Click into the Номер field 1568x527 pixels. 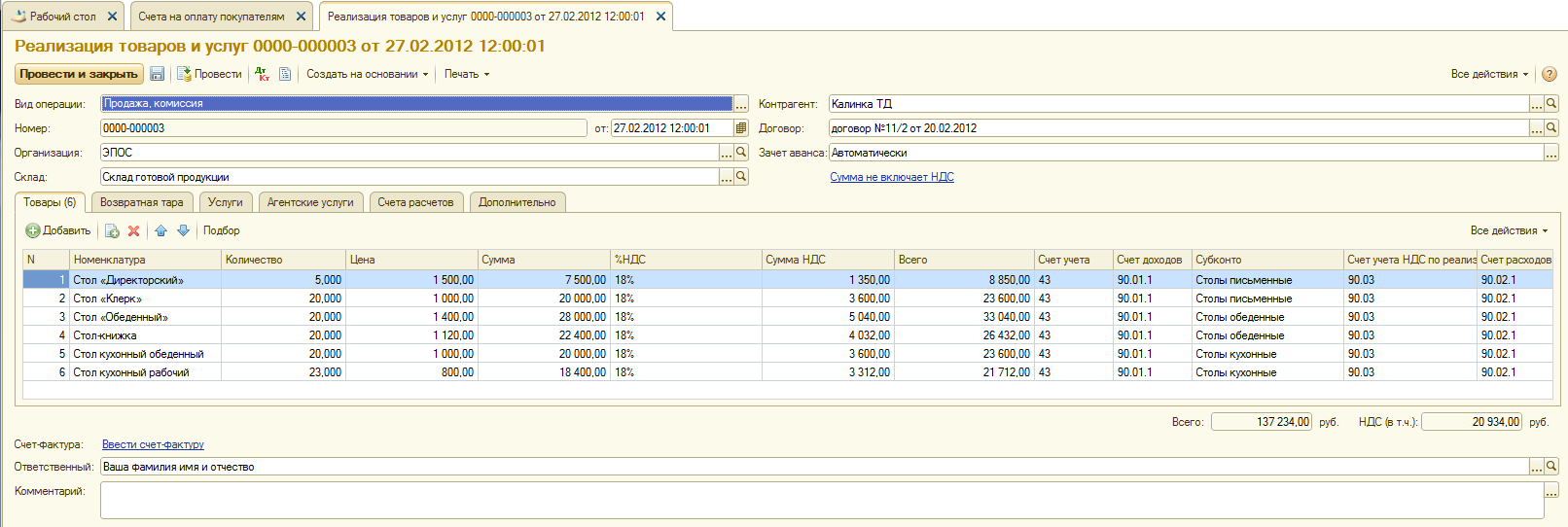343,128
